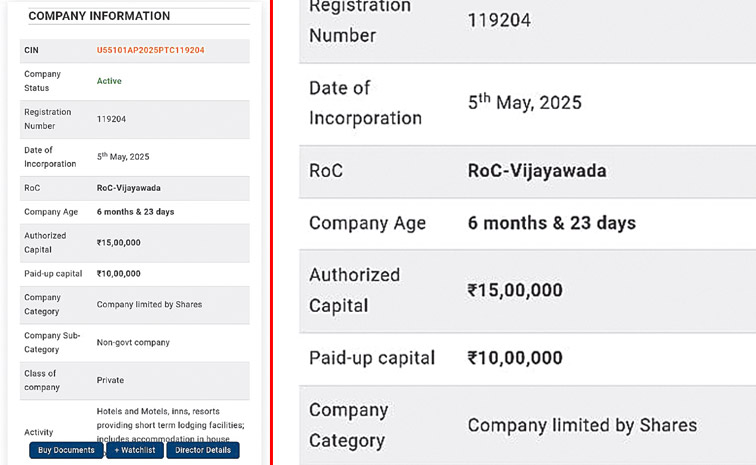Click the enlarged ₹15,00,000 authorized capital value

pyautogui.click(x=515, y=290)
